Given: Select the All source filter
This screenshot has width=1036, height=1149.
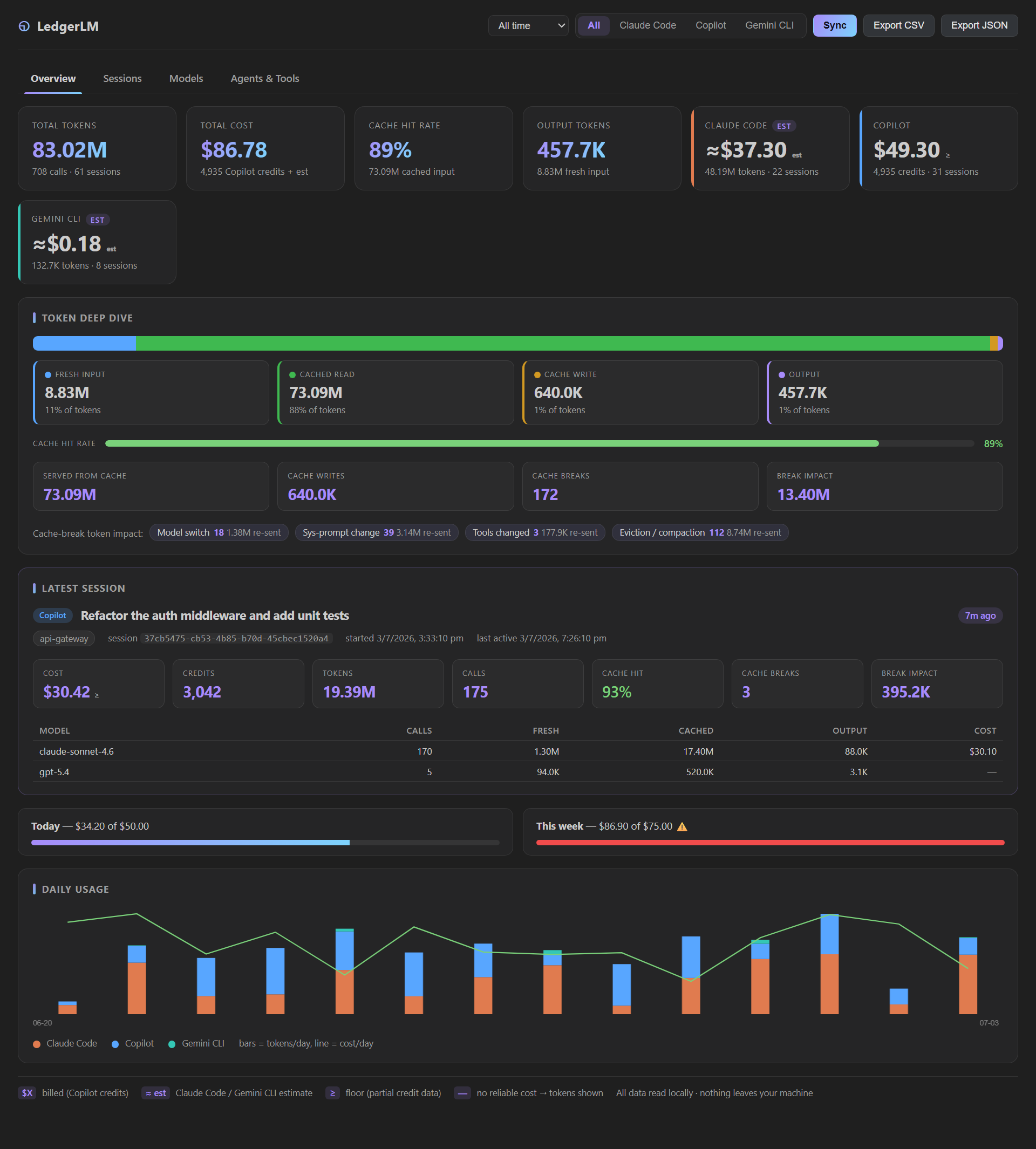Looking at the screenshot, I should (594, 25).
